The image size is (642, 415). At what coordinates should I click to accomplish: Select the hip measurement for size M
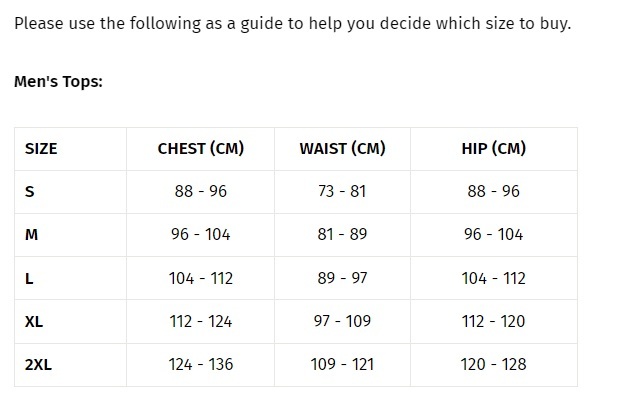493,235
